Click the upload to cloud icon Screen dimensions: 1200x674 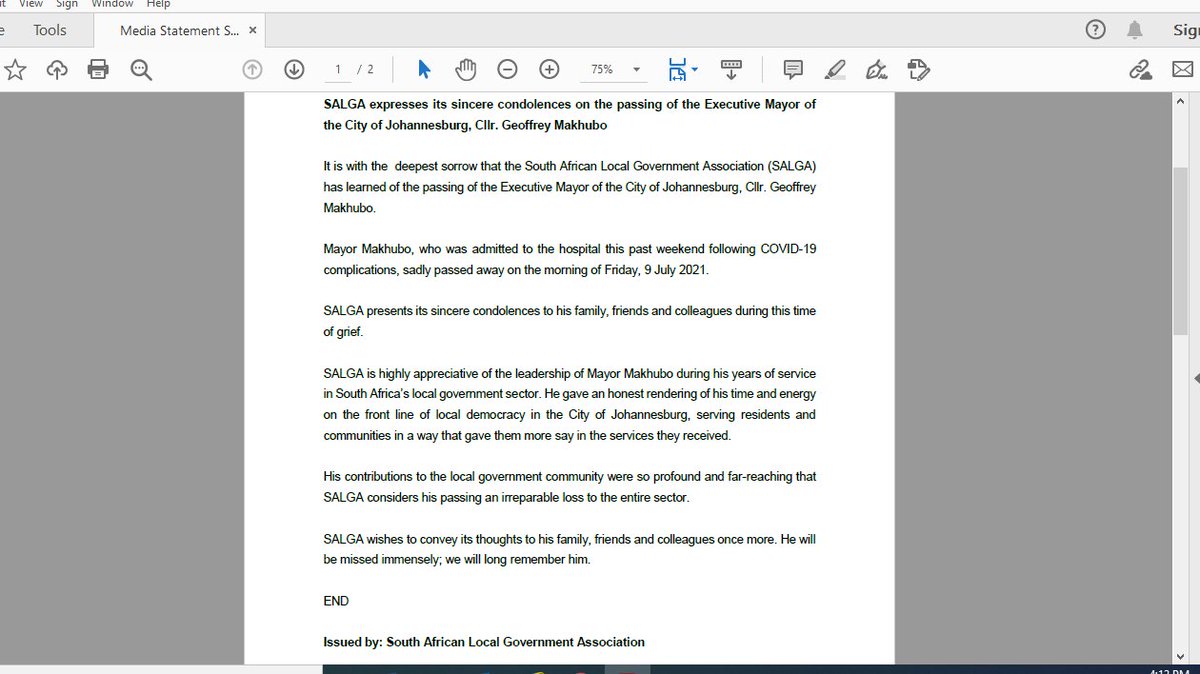(57, 69)
